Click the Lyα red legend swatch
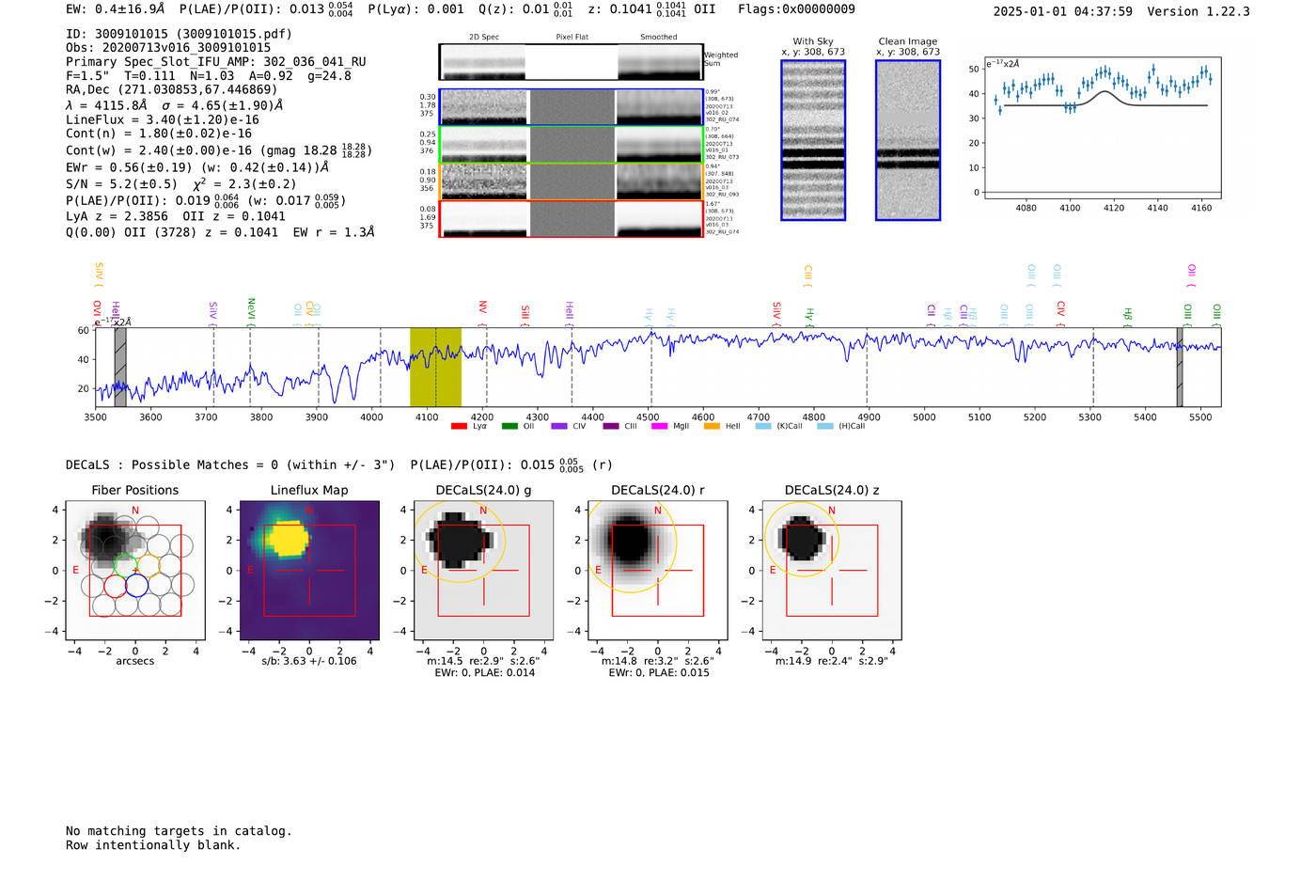The image size is (1316, 896). pos(459,426)
